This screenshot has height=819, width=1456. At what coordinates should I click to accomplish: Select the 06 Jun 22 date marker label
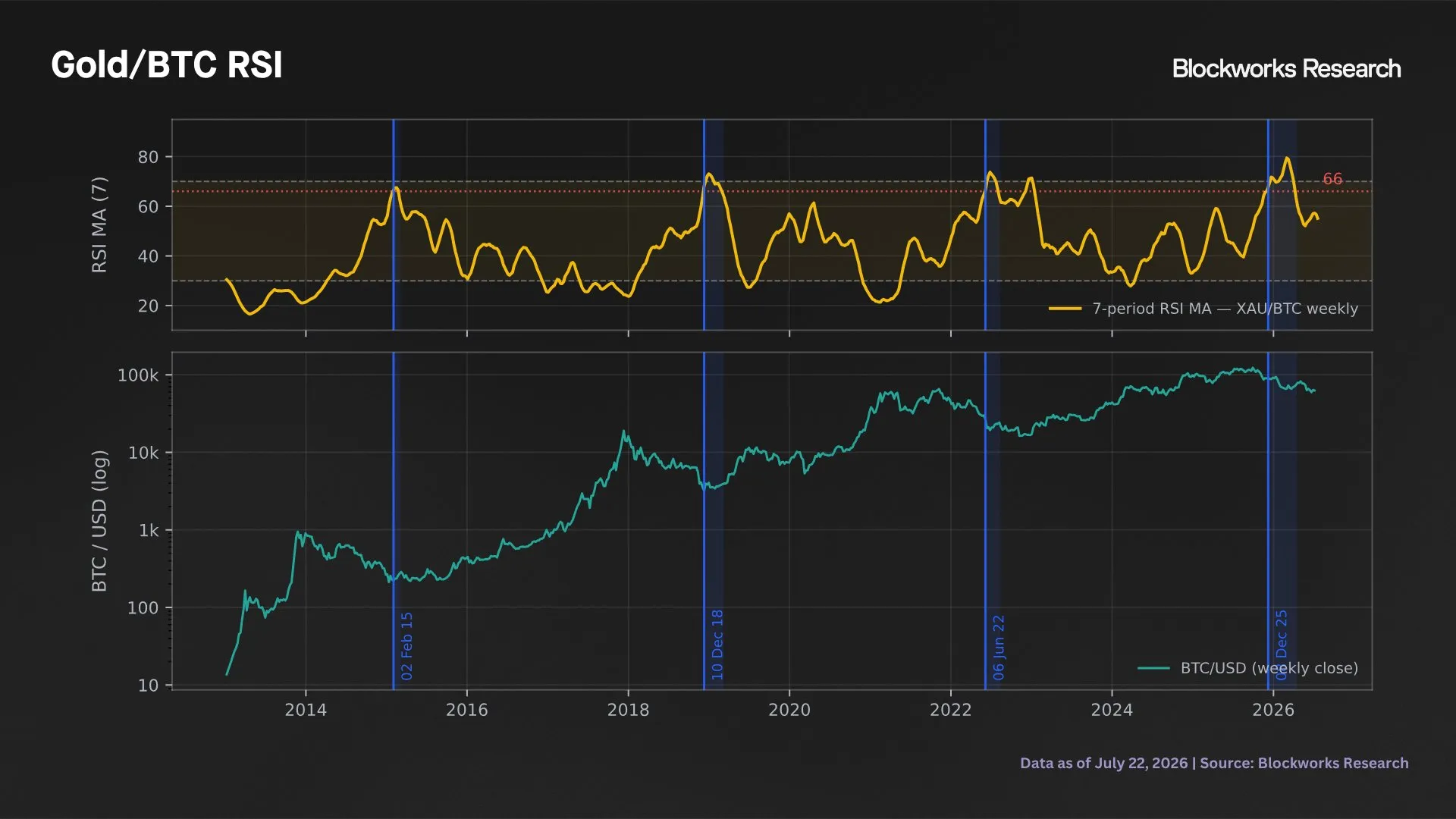[x=998, y=648]
